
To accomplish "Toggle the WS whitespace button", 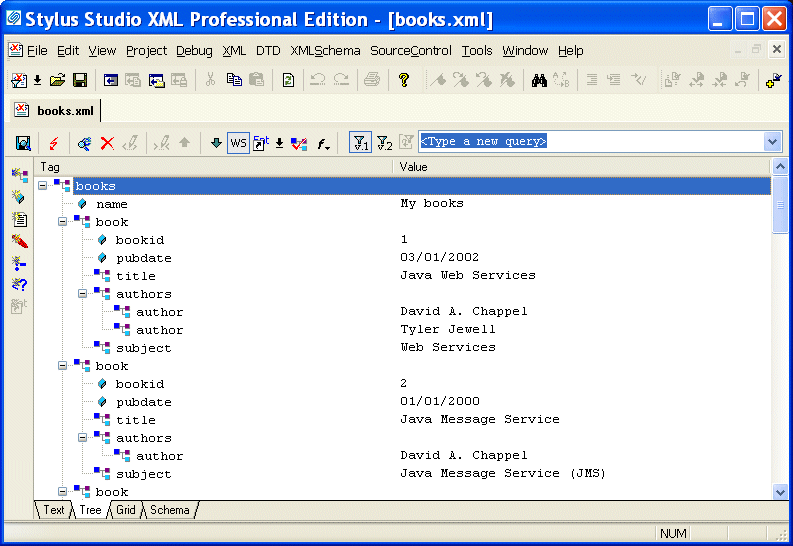I will pos(238,143).
